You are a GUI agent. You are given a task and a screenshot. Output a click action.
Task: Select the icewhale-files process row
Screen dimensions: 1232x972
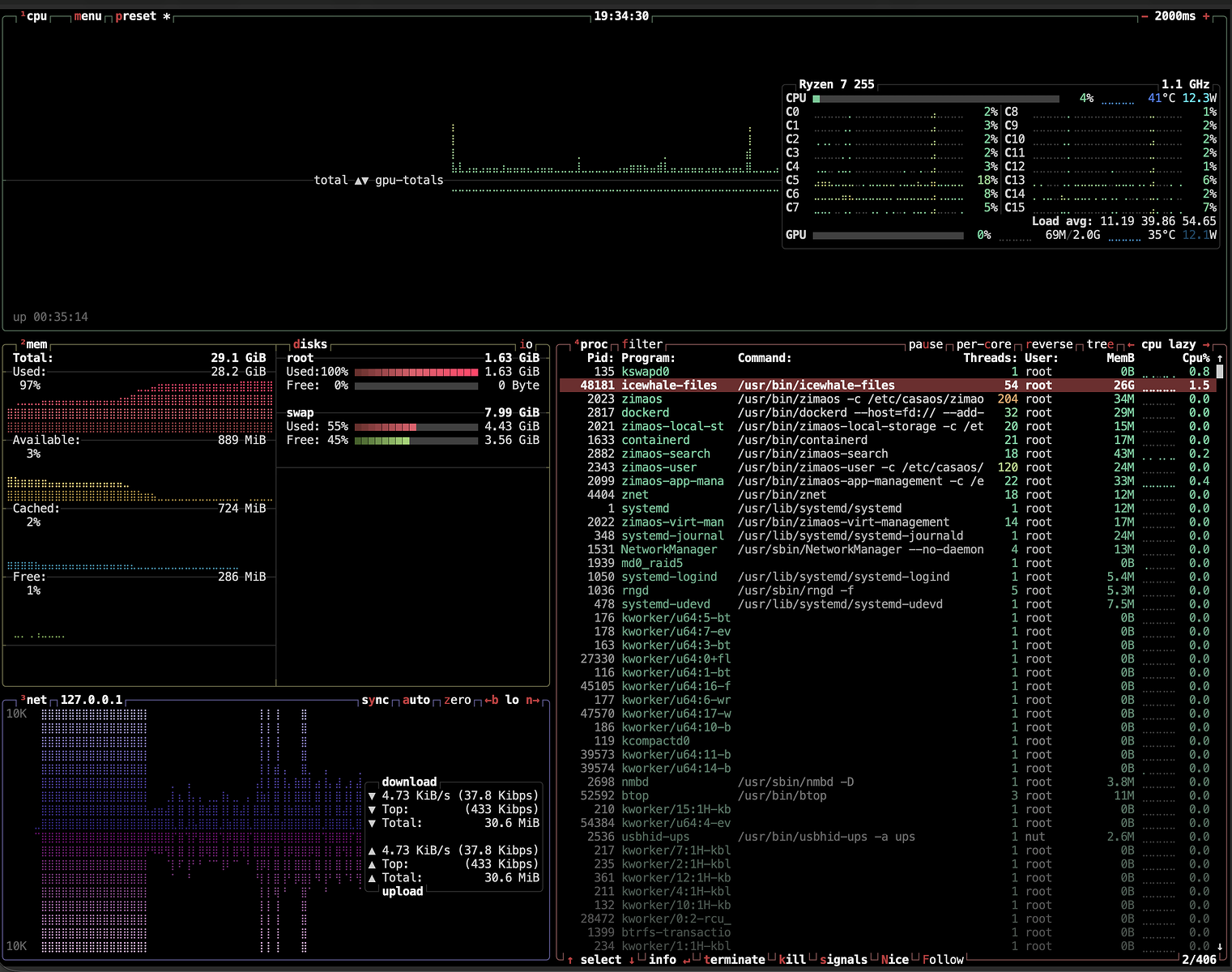[888, 386]
